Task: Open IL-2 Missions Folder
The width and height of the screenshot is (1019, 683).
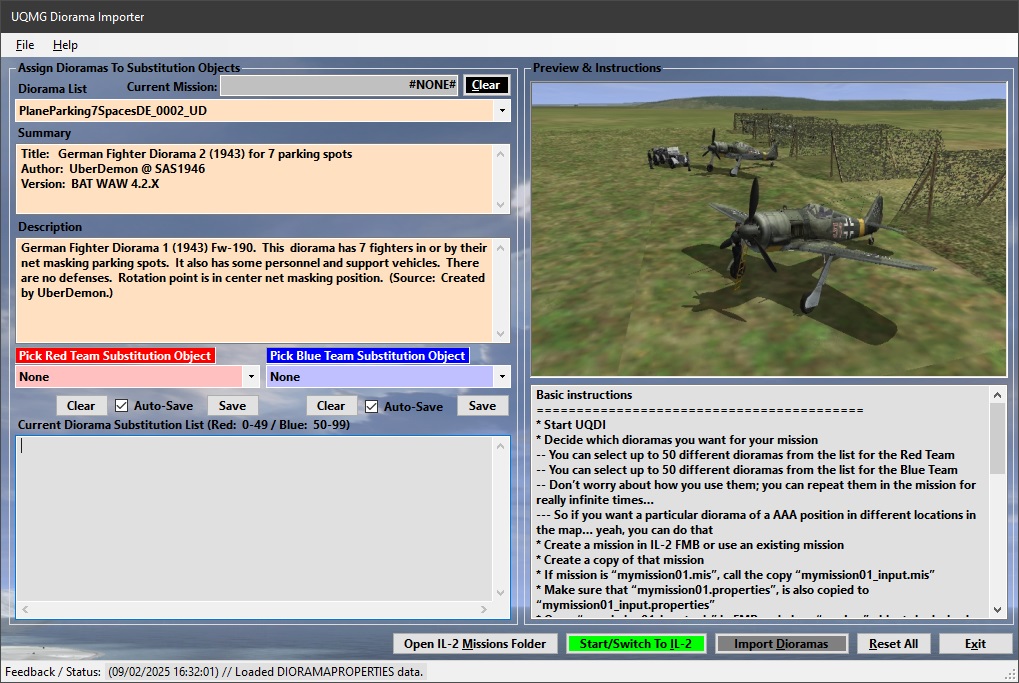Action: tap(474, 643)
